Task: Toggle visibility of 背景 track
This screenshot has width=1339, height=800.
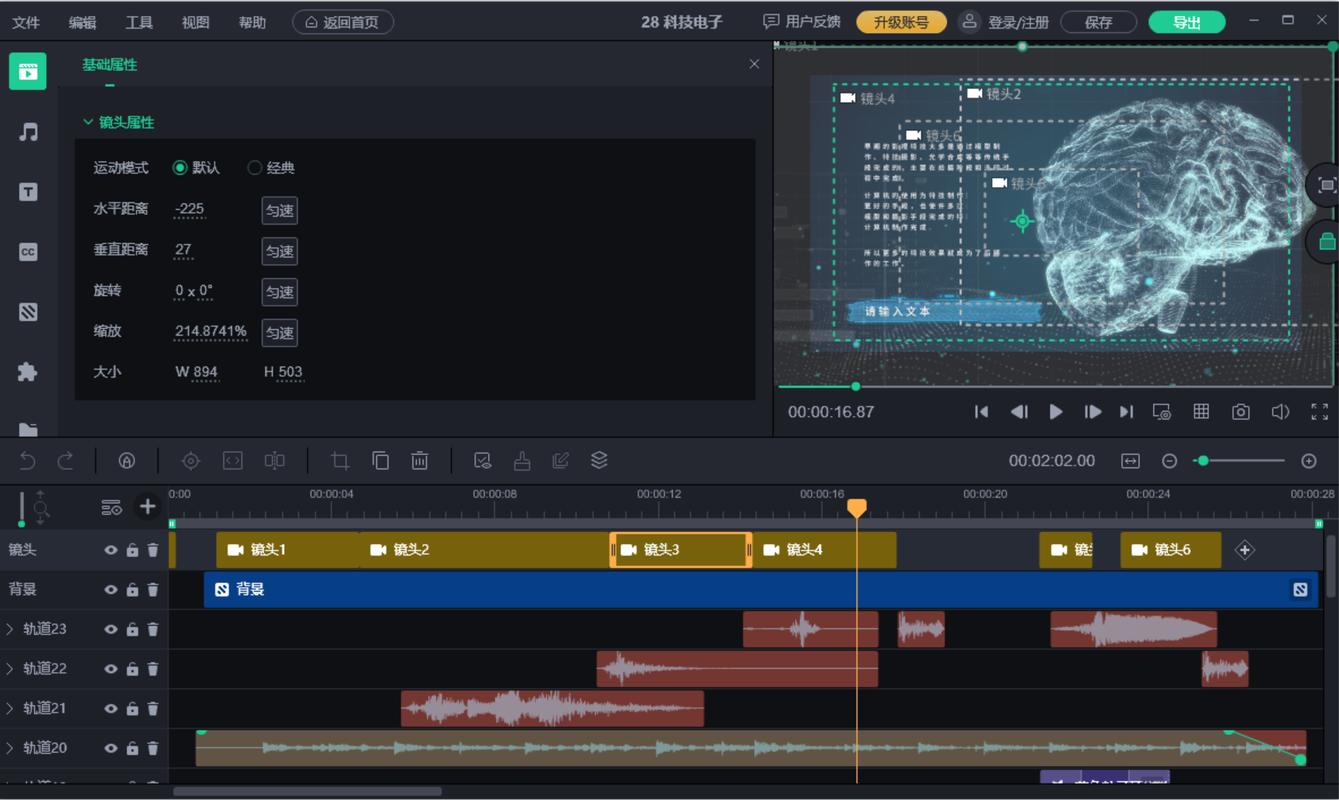Action: 111,590
